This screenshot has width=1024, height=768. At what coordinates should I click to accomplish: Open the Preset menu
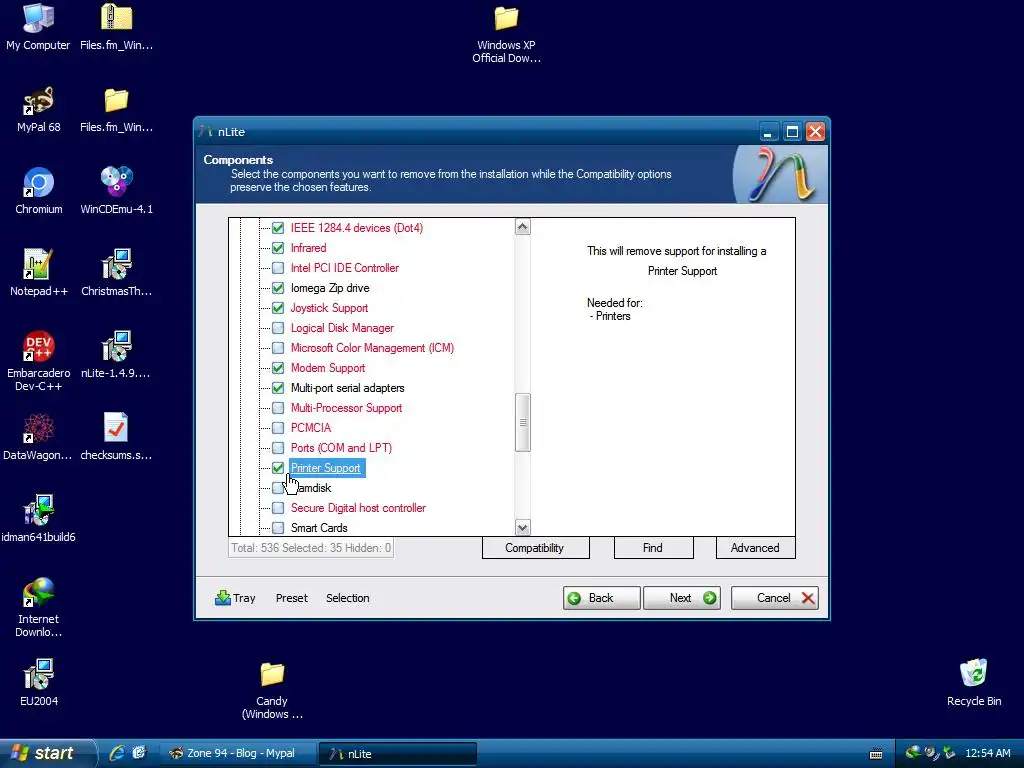[x=291, y=598]
